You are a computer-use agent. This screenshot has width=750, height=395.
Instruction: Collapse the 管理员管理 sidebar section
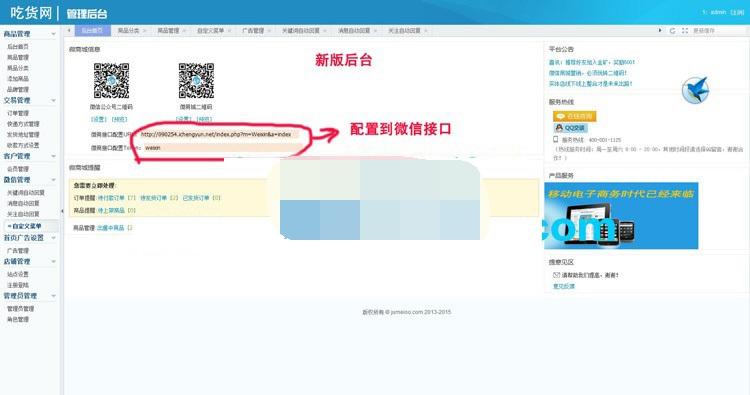point(53,296)
